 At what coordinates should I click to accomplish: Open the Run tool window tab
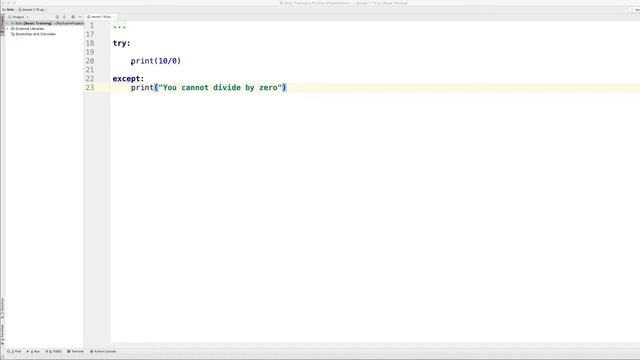point(33,351)
